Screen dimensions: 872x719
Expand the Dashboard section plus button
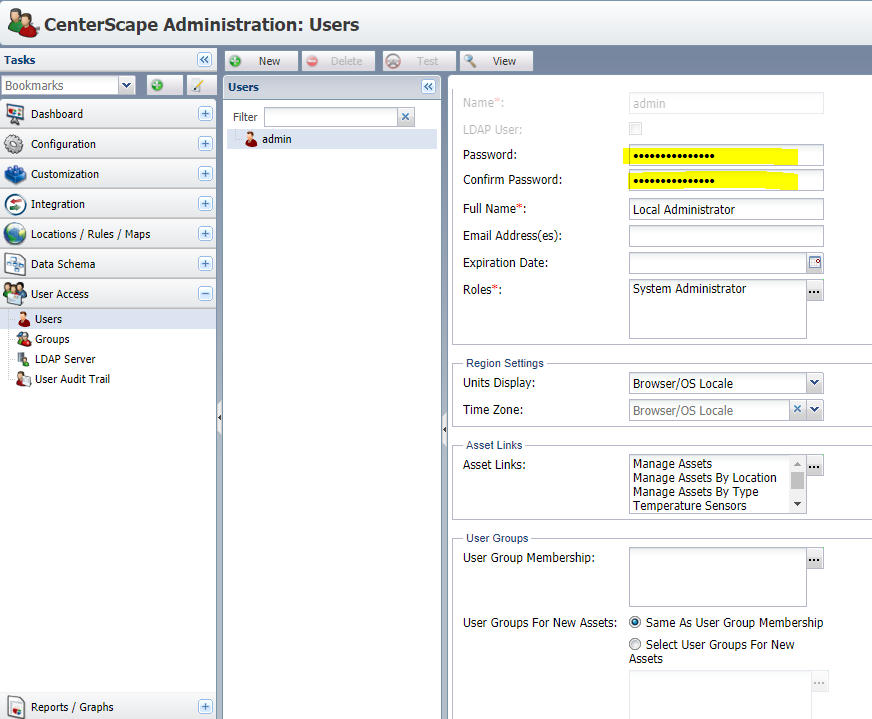(205, 113)
